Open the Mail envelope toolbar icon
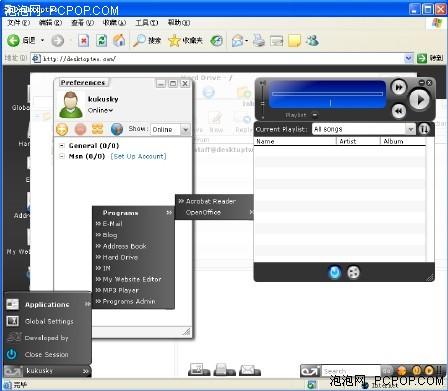This screenshot has width=448, height=391. (x=238, y=41)
